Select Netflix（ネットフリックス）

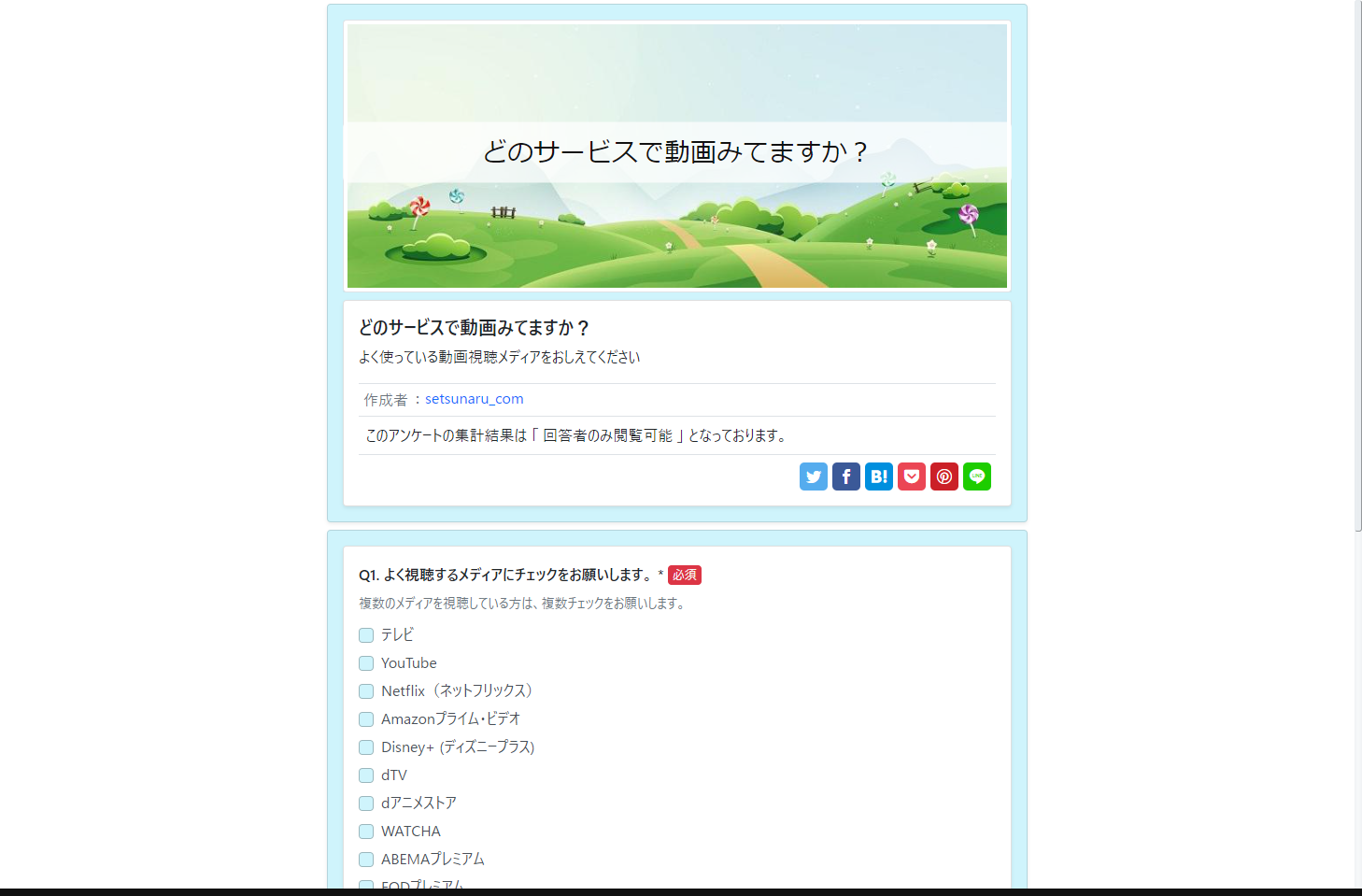(x=365, y=691)
